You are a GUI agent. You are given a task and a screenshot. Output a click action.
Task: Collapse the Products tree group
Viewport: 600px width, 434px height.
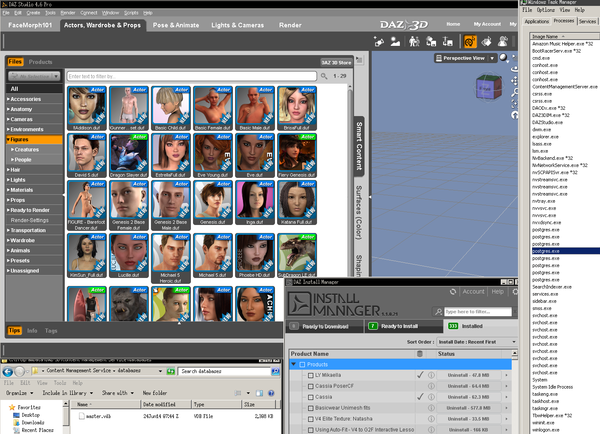click(x=293, y=364)
